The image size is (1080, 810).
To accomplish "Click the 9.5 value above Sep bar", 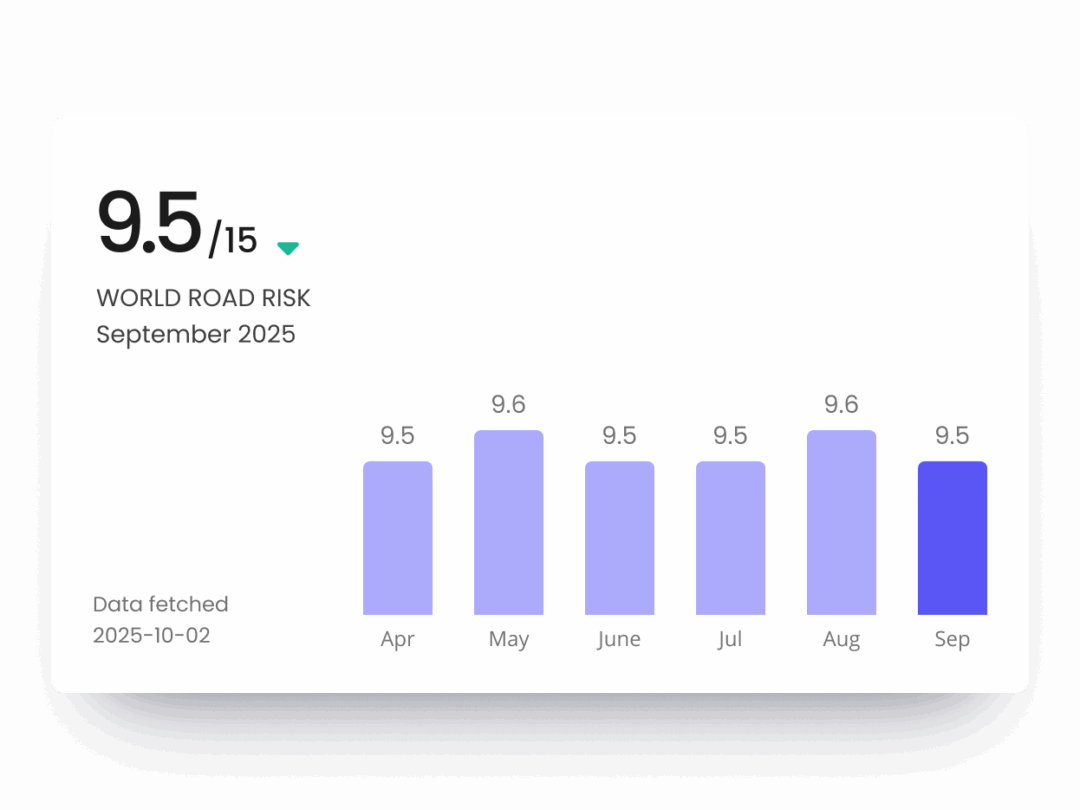I will pyautogui.click(x=953, y=436).
